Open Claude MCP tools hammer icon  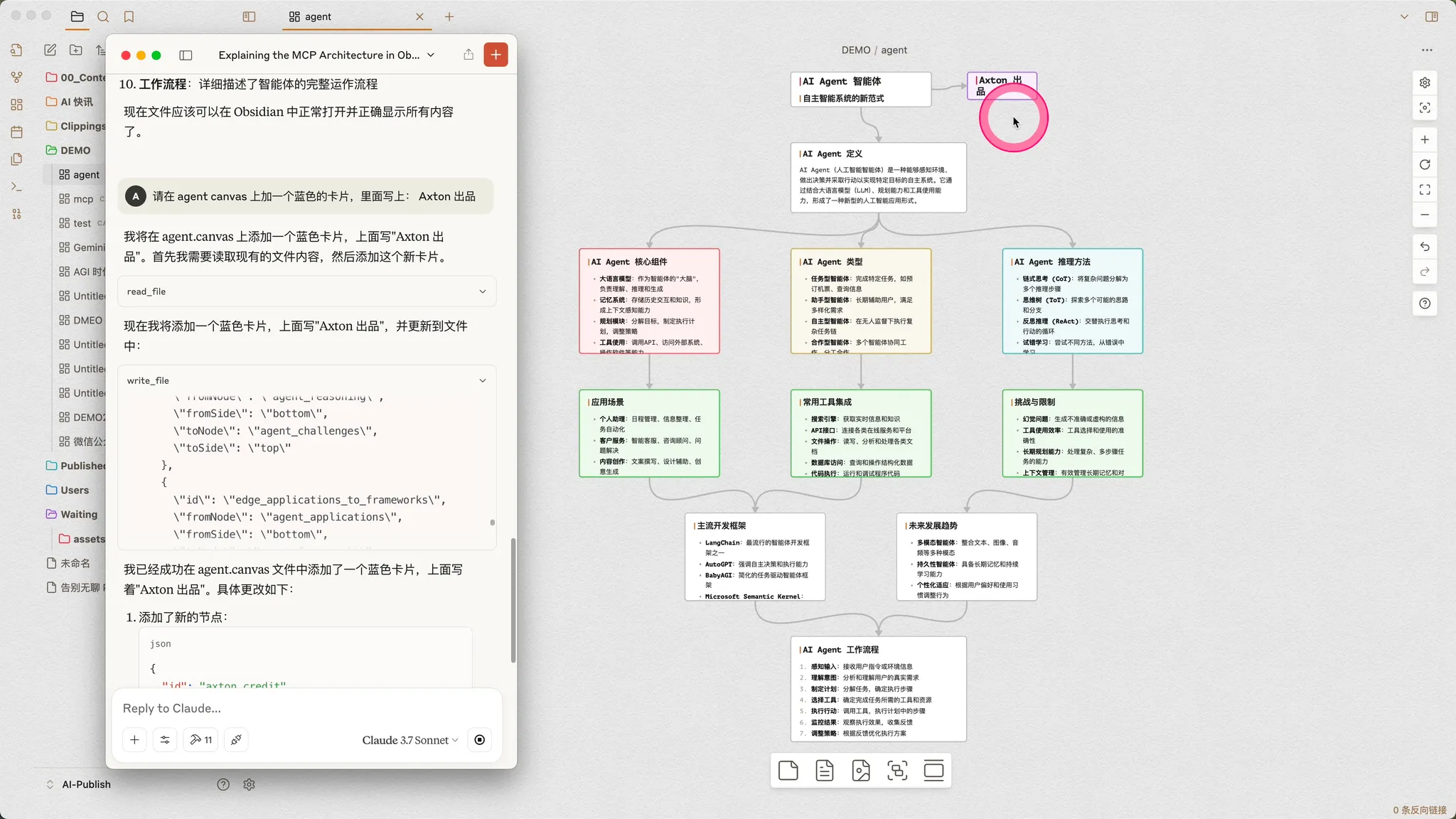click(x=200, y=740)
